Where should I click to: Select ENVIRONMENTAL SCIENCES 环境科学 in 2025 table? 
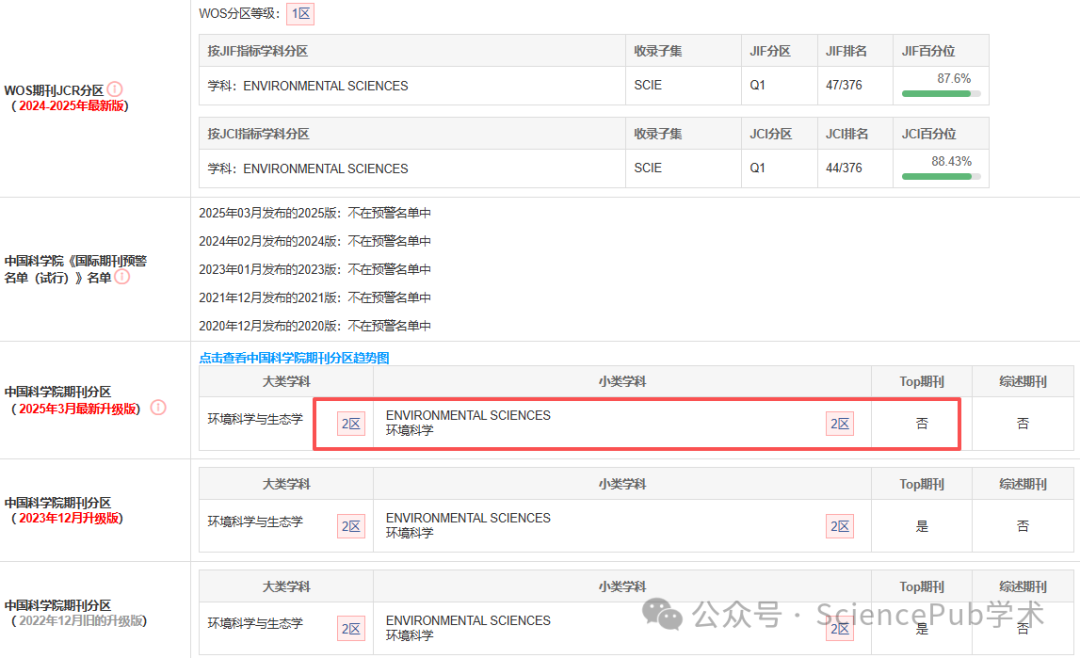pyautogui.click(x=468, y=423)
